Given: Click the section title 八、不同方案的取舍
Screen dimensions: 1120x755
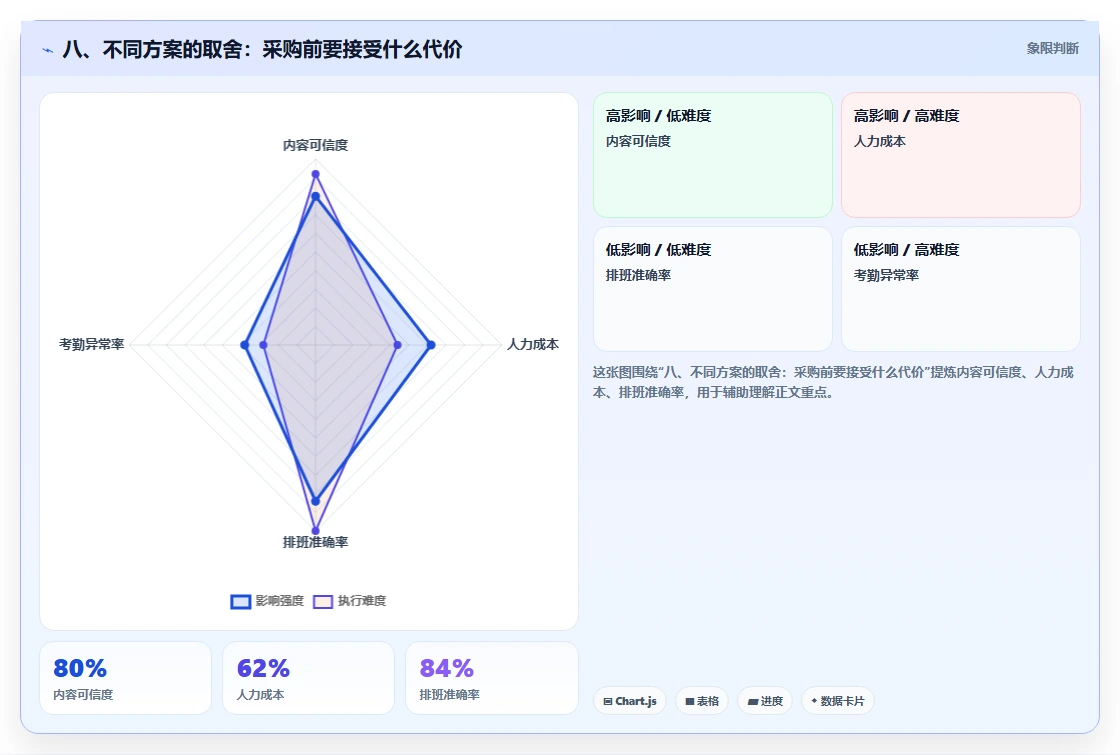Looking at the screenshot, I should pos(262,49).
